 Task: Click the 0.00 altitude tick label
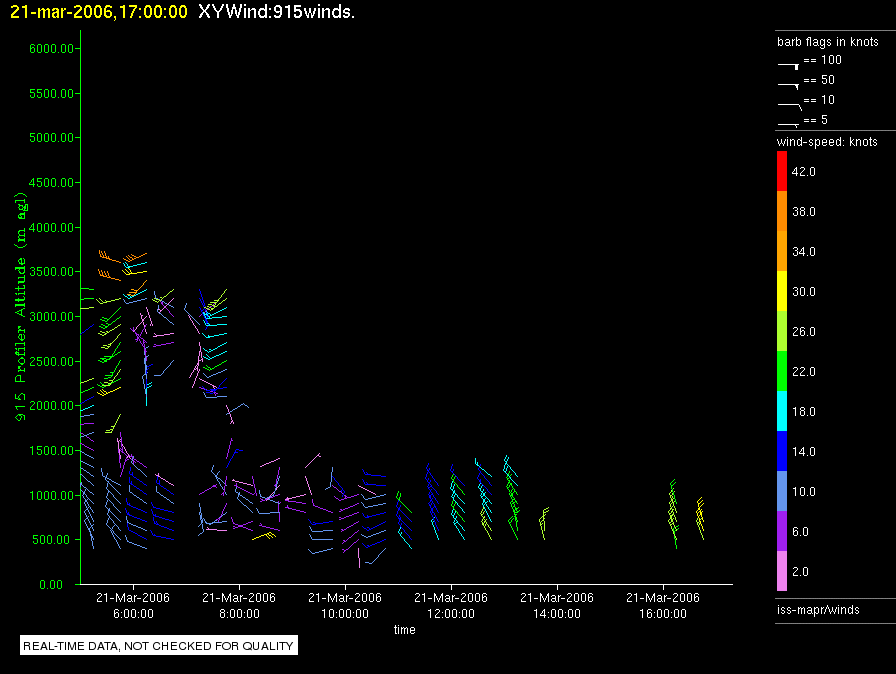(51, 584)
